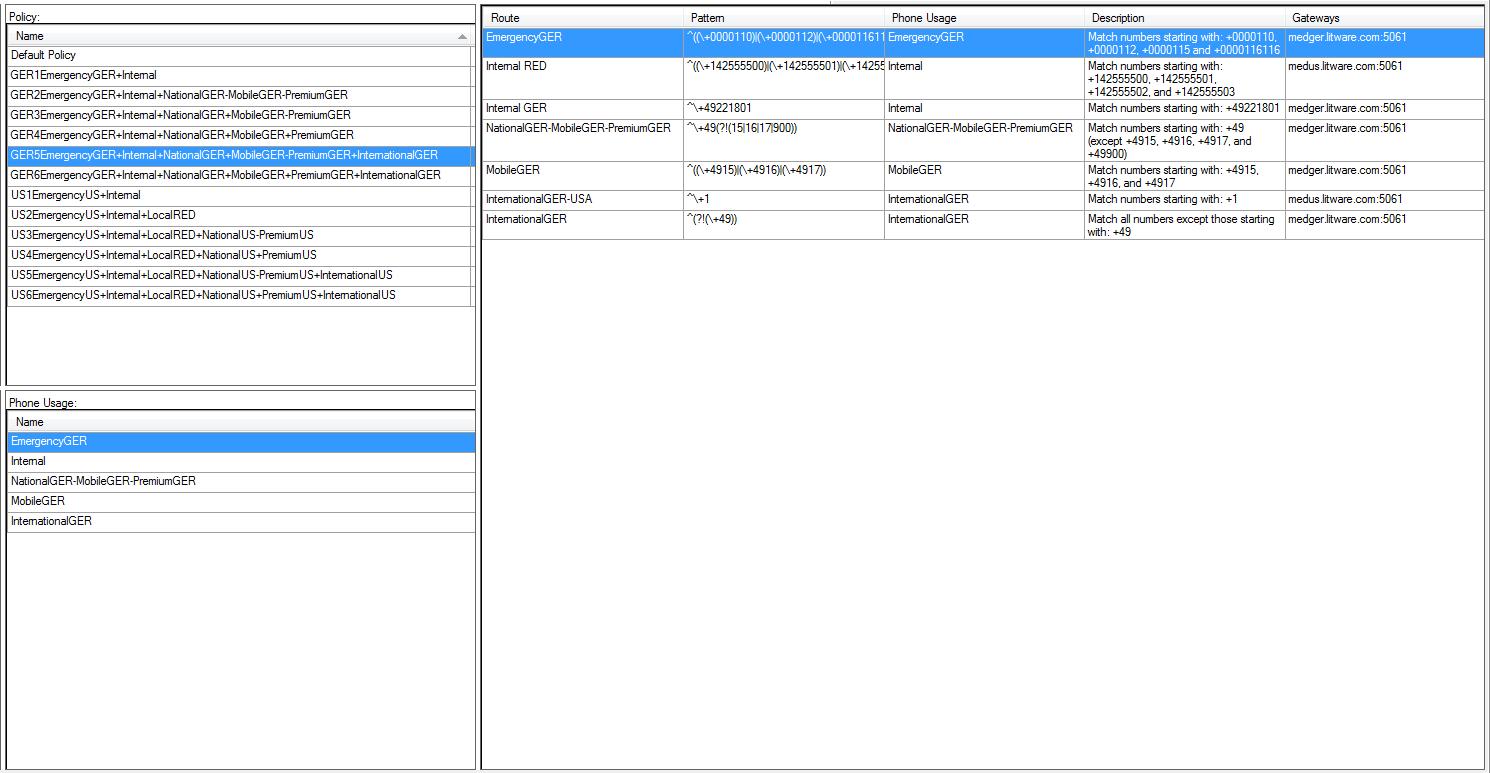Click pattern ^((\+4915)|(\+4916)|(\+4917)) cell
This screenshot has width=1492, height=773.
[x=784, y=176]
